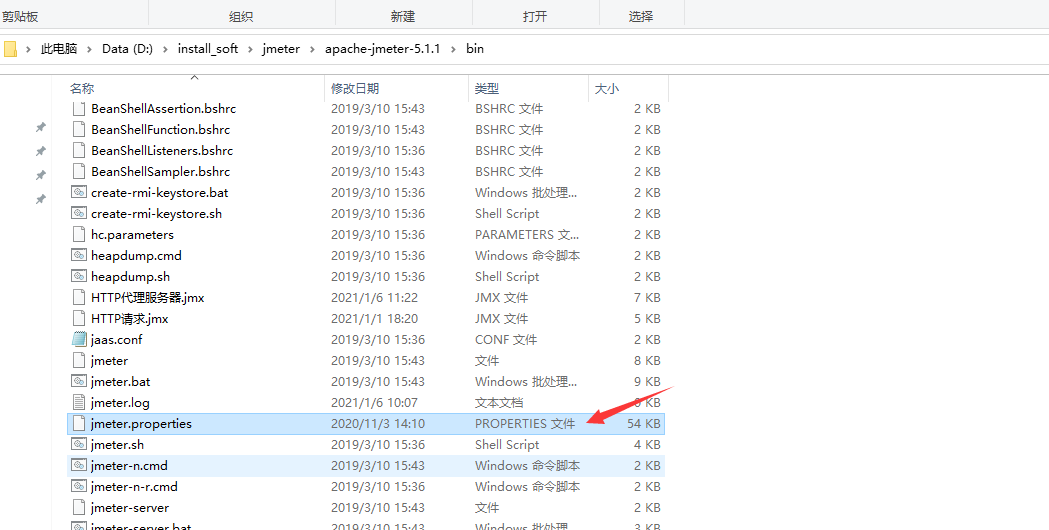Click the create-rmi-keystore.bat batch icon
This screenshot has width=1049, height=530.
tap(79, 193)
